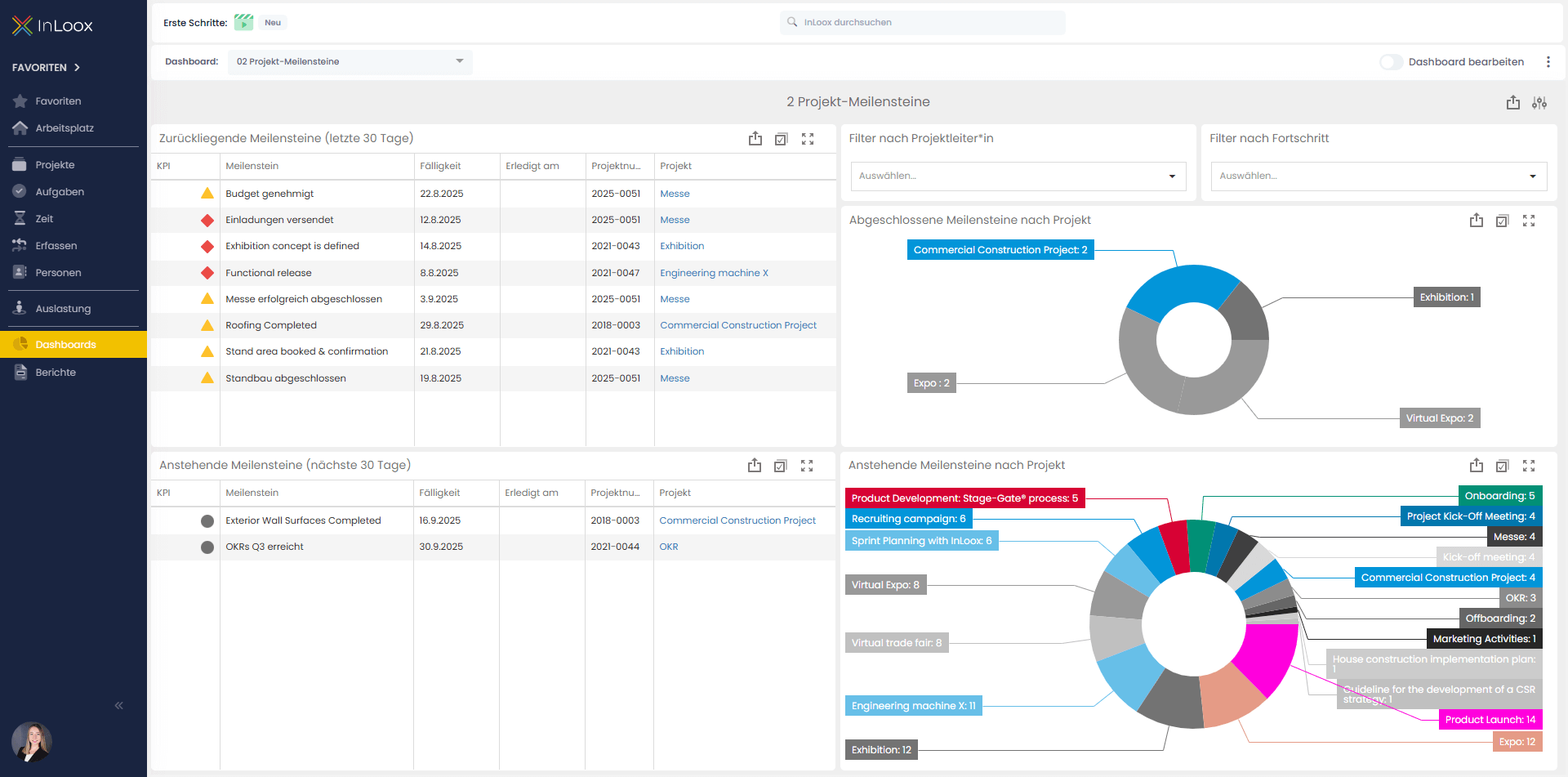Viewport: 1568px width, 777px height.
Task: Share the 2 Projekt-Meilensteine dashboard
Action: click(1512, 103)
